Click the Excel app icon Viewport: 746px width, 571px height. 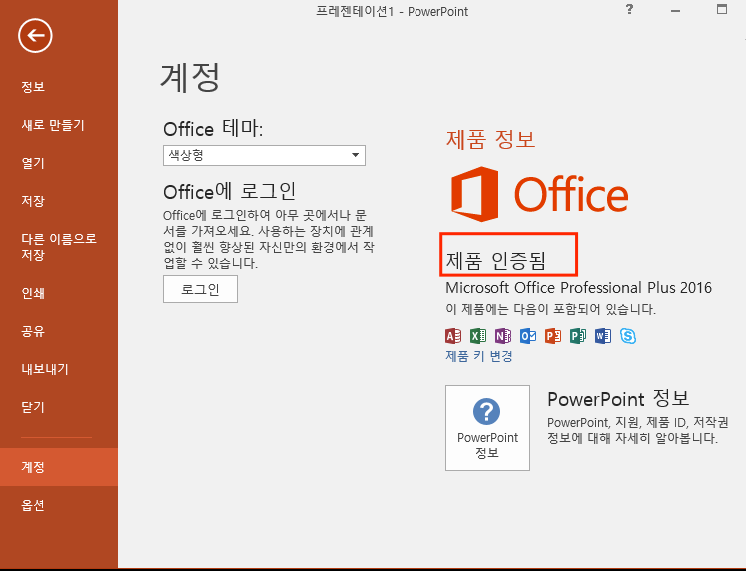(478, 336)
